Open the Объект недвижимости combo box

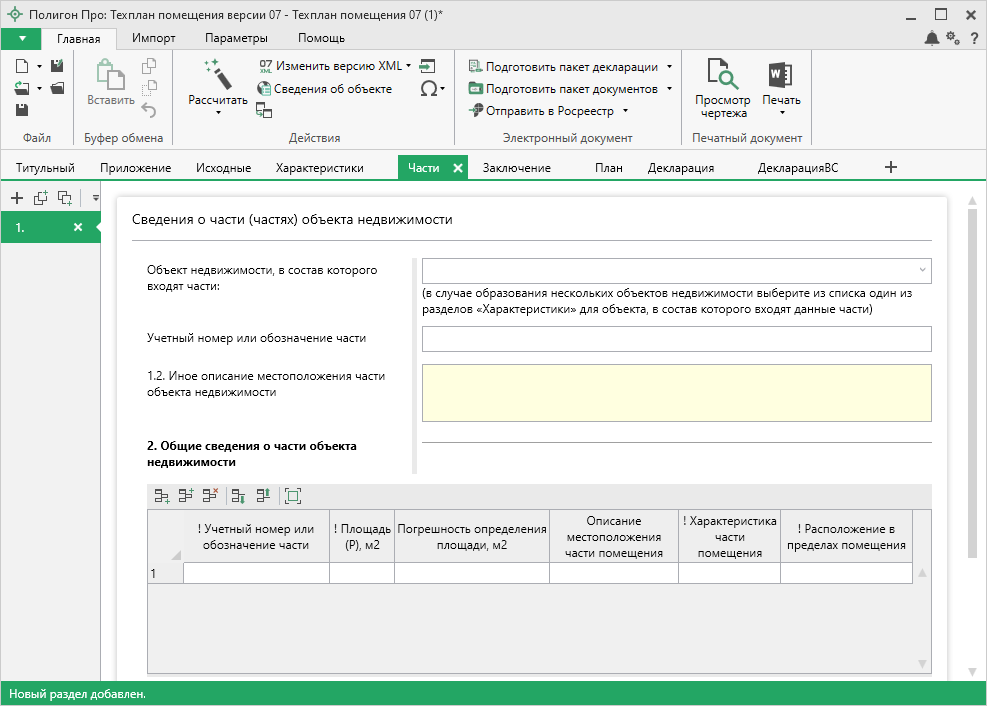pyautogui.click(x=920, y=271)
